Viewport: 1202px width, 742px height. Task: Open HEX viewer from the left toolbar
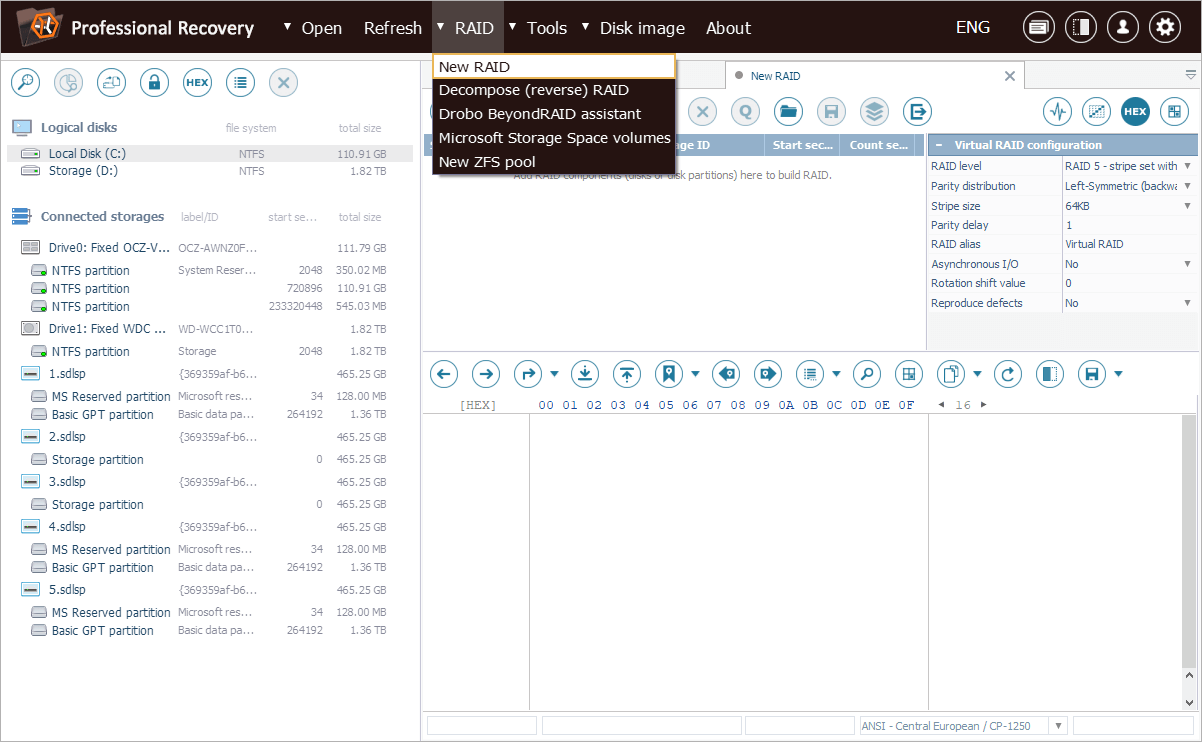(197, 83)
